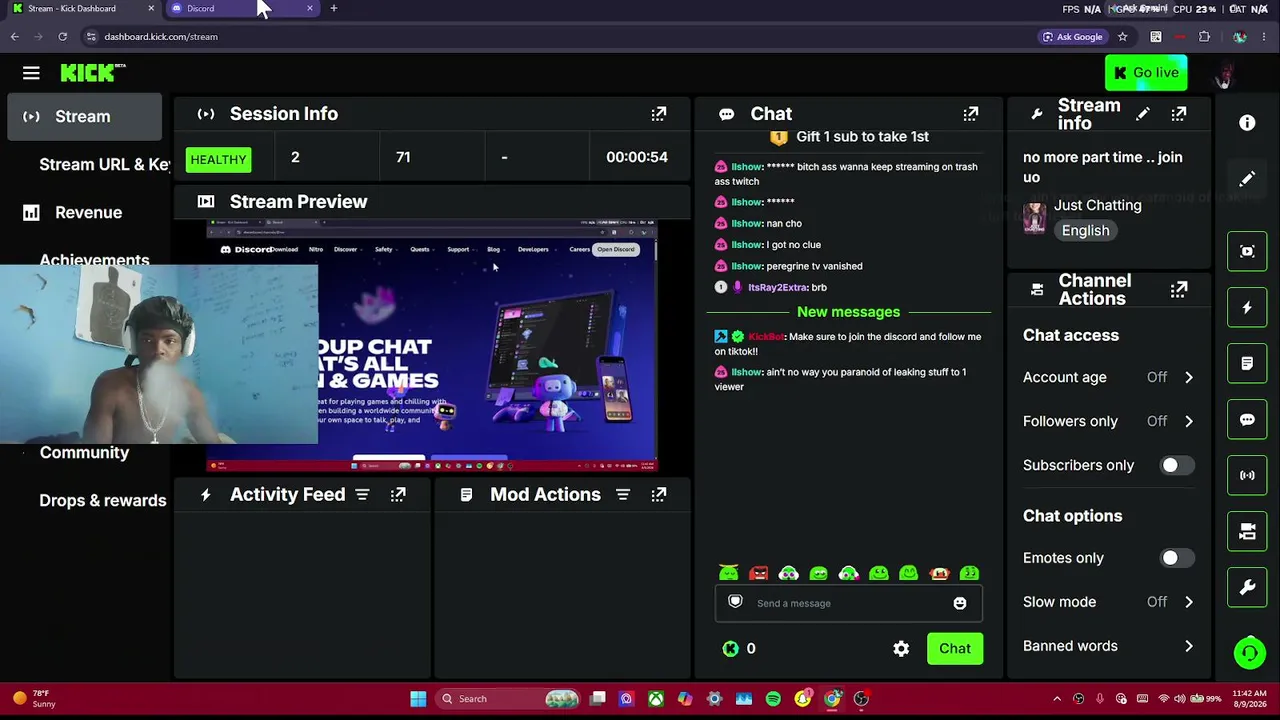Send message with Chat button

tap(955, 649)
